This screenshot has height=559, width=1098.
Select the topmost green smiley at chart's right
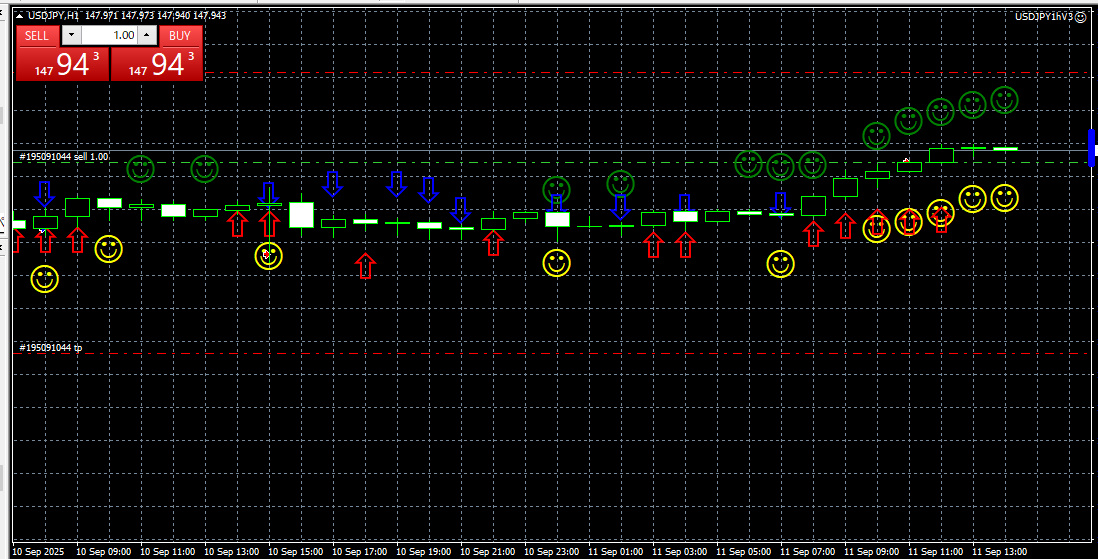1004,100
